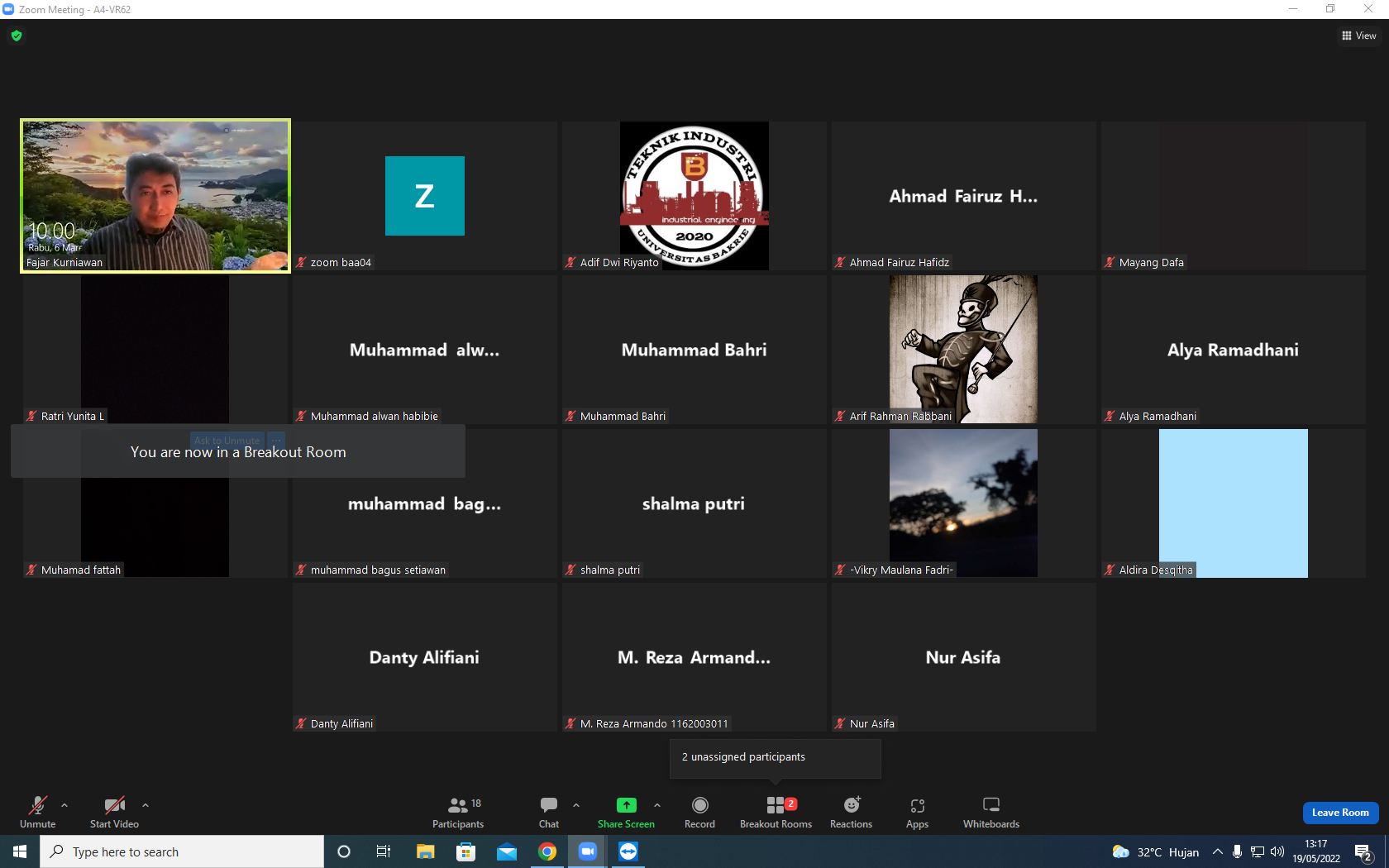This screenshot has width=1389, height=868.
Task: Click the Windows taskbar search box
Action: [182, 851]
